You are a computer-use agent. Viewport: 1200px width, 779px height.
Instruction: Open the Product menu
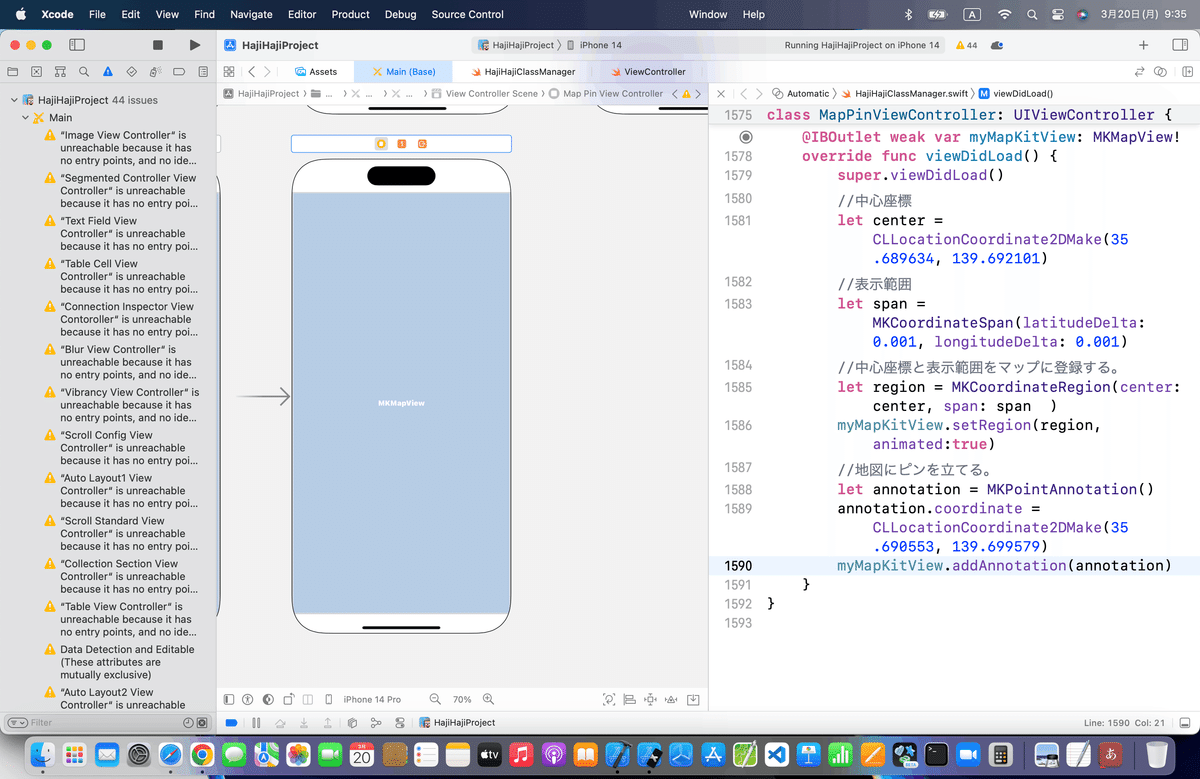[350, 14]
